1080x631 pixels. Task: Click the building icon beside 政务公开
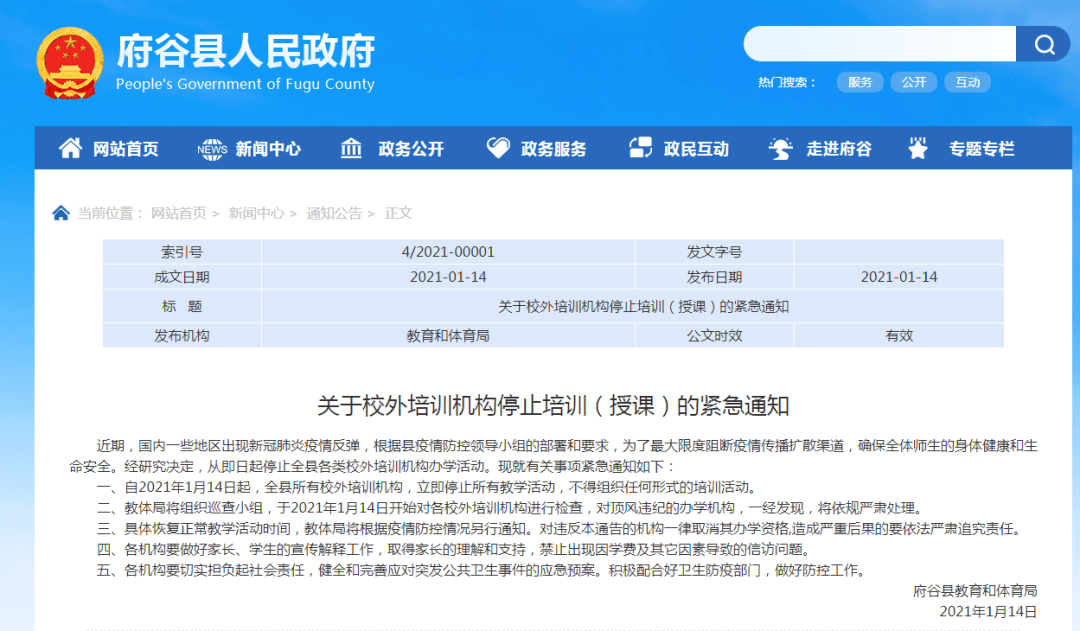pyautogui.click(x=350, y=148)
